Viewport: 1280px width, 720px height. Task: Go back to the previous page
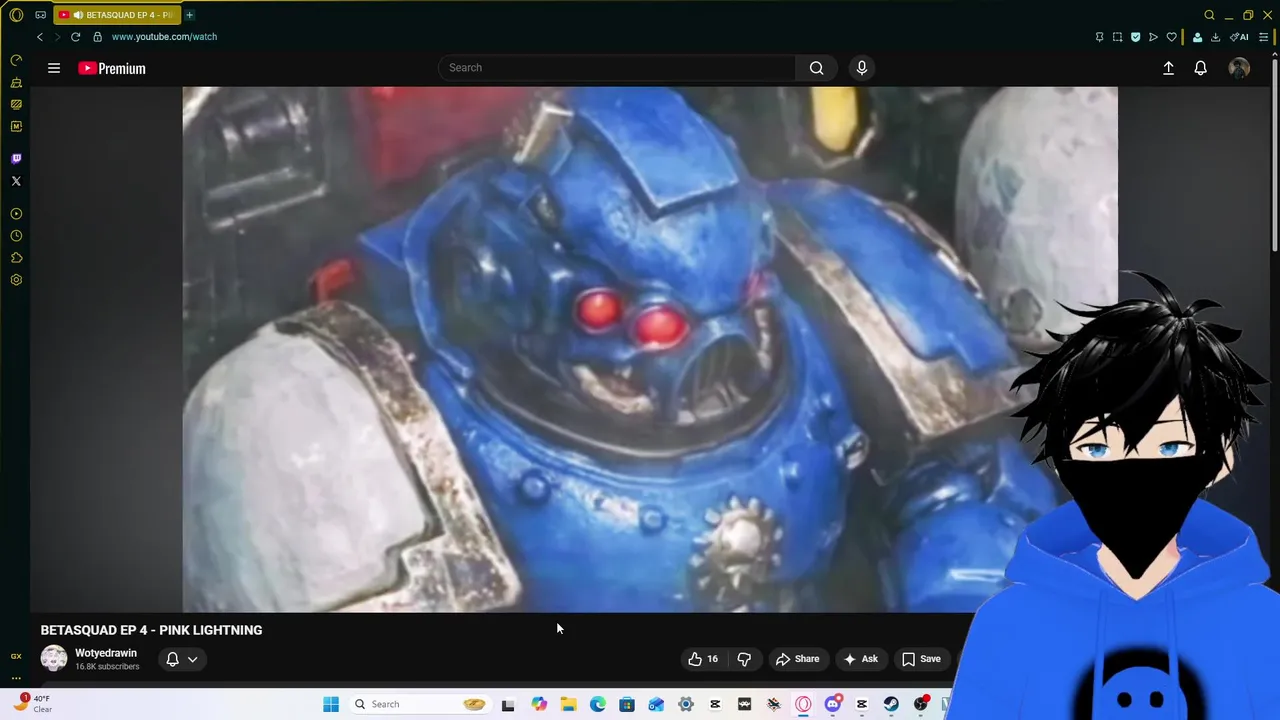coord(40,37)
